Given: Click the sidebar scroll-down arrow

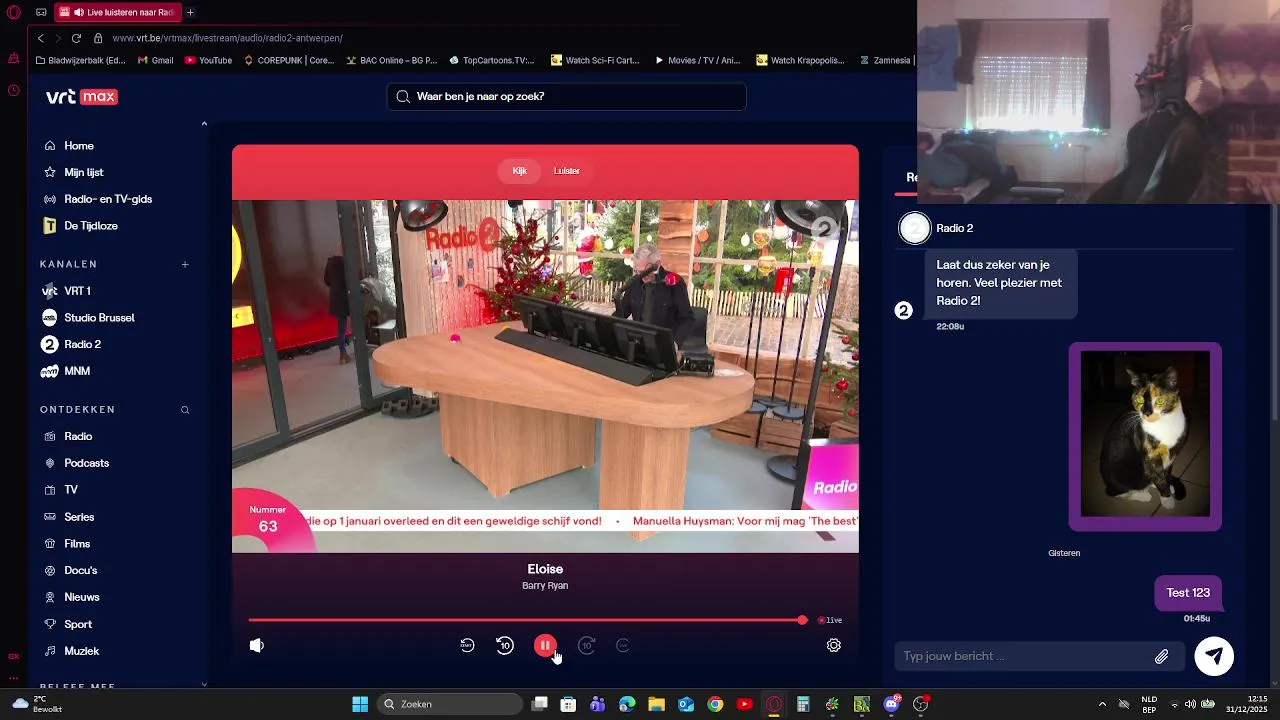Looking at the screenshot, I should [204, 684].
